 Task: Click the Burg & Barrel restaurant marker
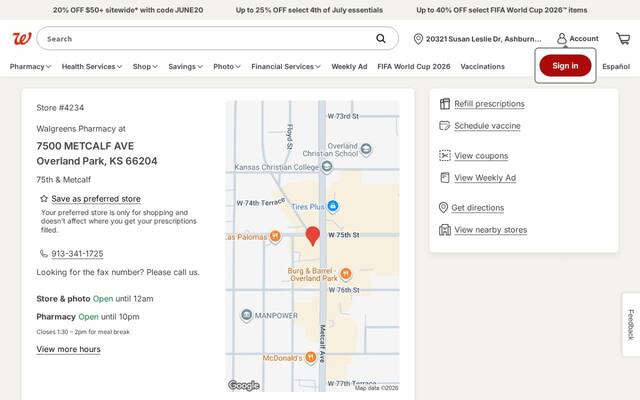(x=345, y=274)
